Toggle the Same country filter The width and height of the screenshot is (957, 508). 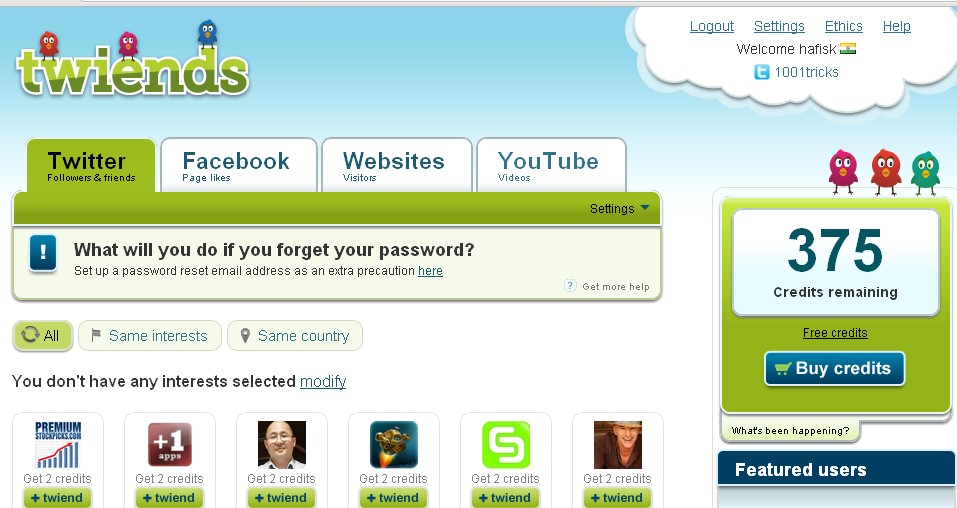(295, 336)
